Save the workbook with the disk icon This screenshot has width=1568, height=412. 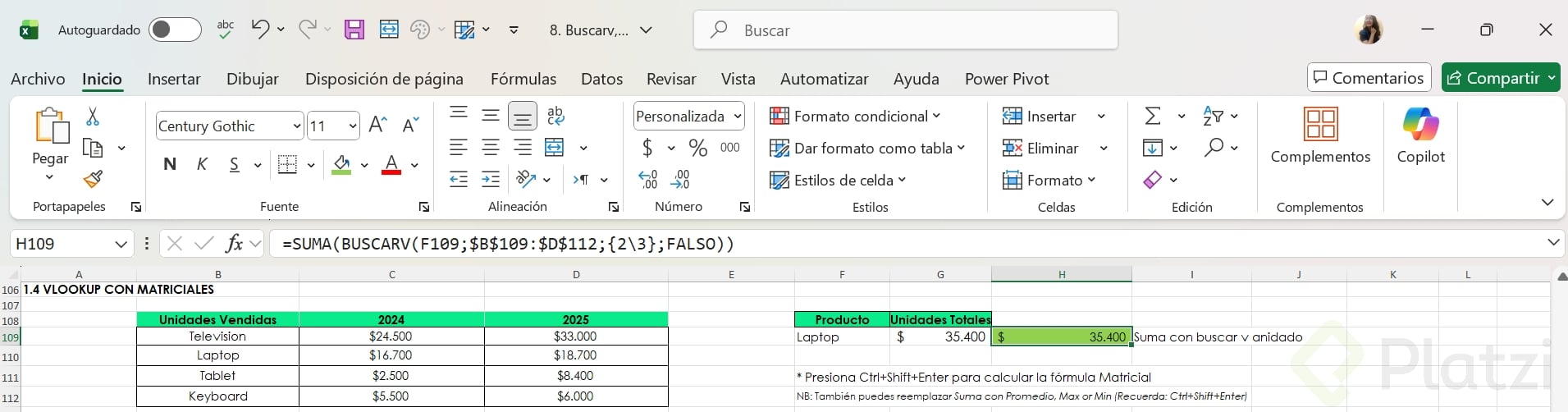pos(354,30)
